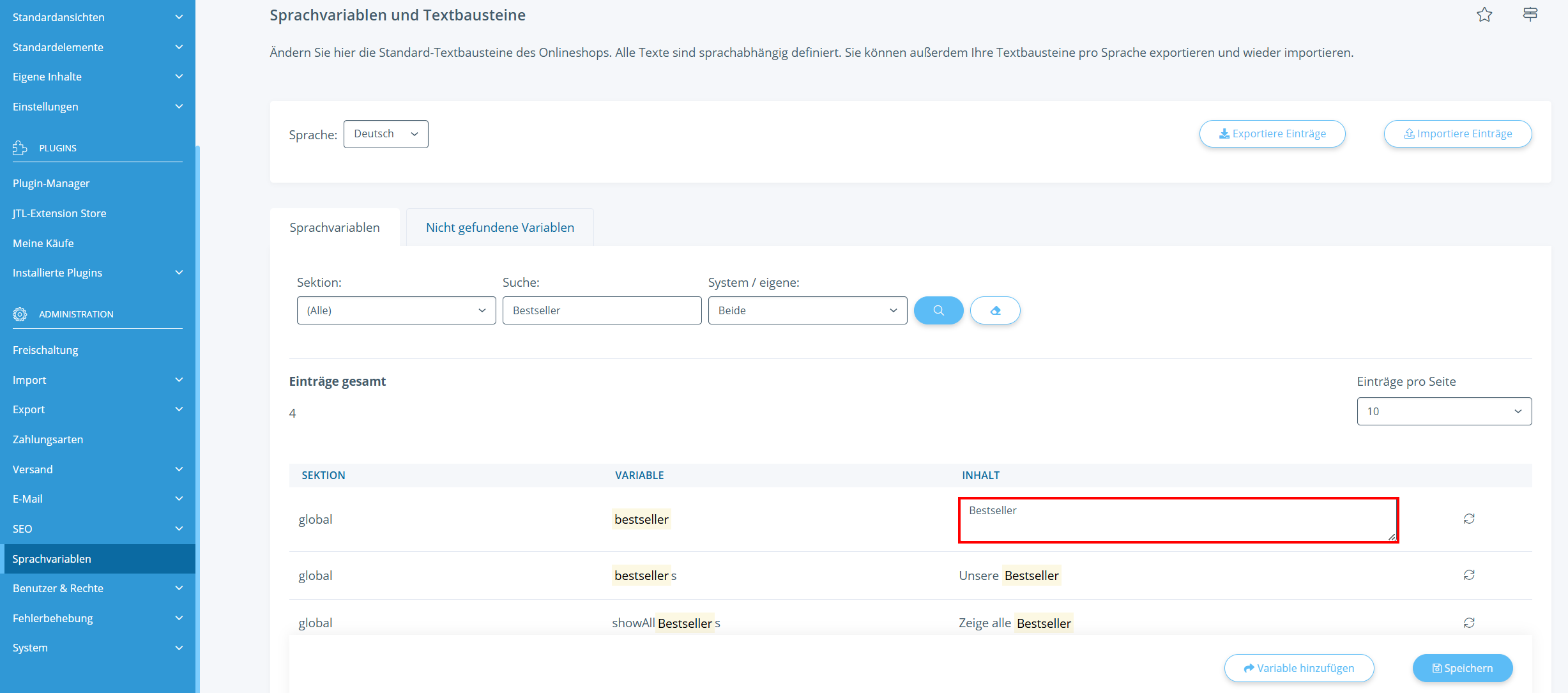
Task: Open Plugin-Manager in the sidebar
Action: [51, 183]
